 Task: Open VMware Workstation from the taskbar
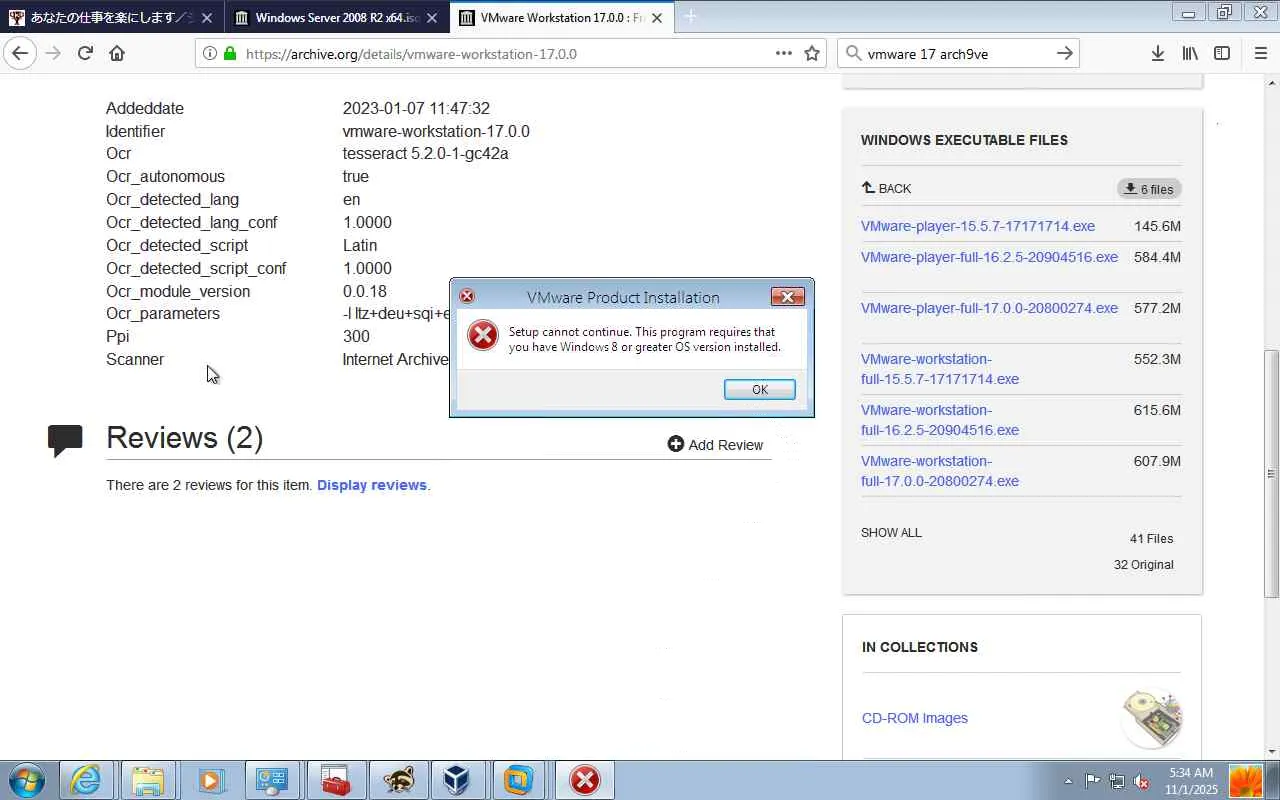click(519, 780)
